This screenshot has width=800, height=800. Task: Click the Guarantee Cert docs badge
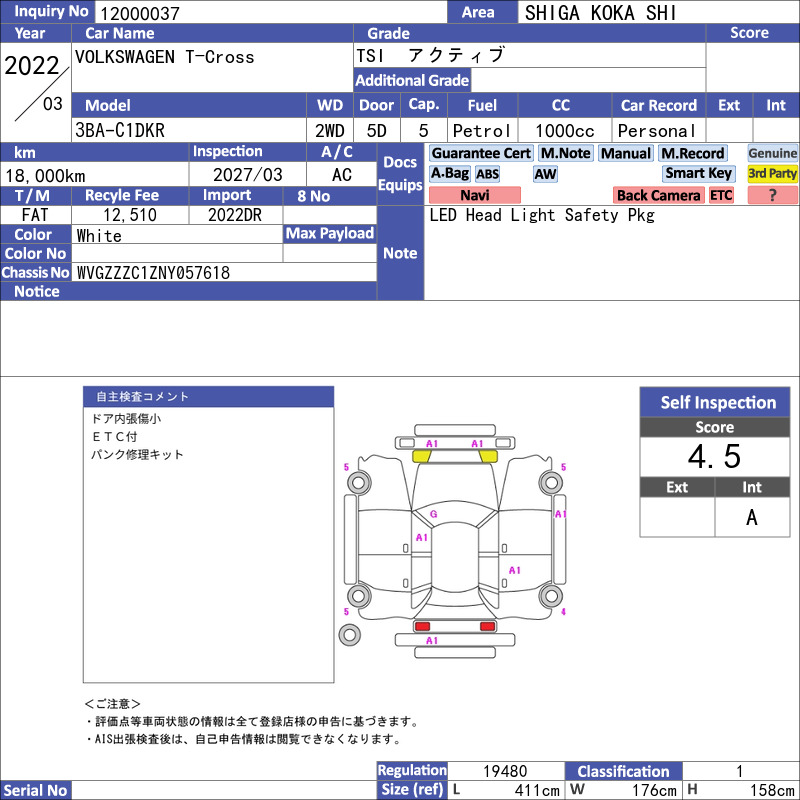pos(481,153)
